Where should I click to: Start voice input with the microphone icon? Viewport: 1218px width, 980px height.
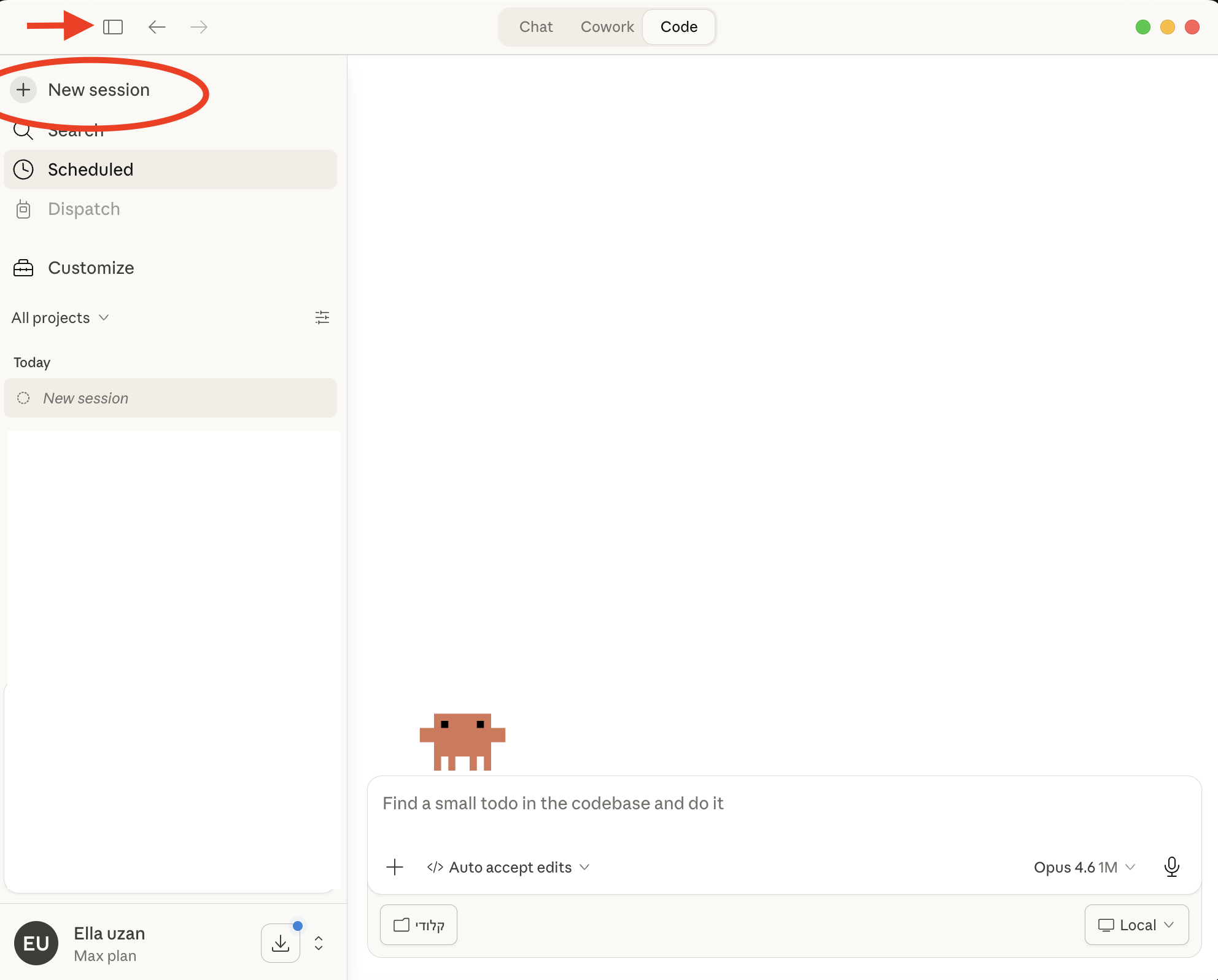(x=1171, y=866)
